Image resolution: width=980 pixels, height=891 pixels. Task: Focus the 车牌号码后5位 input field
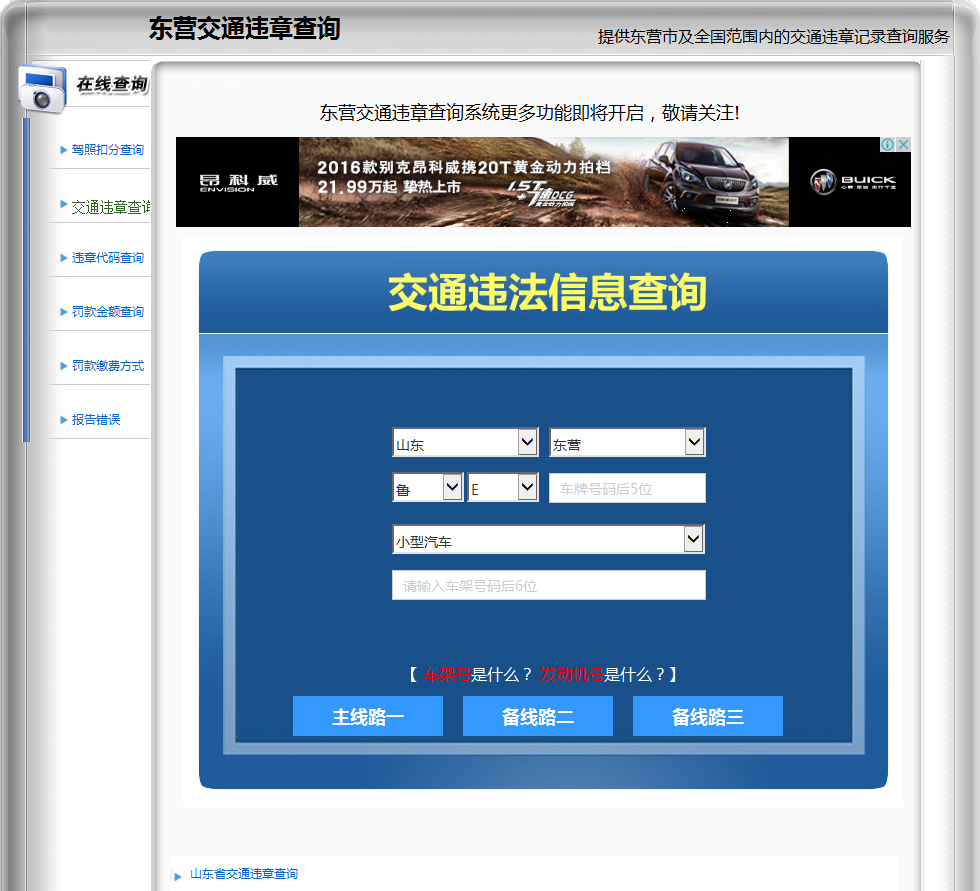pyautogui.click(x=628, y=488)
